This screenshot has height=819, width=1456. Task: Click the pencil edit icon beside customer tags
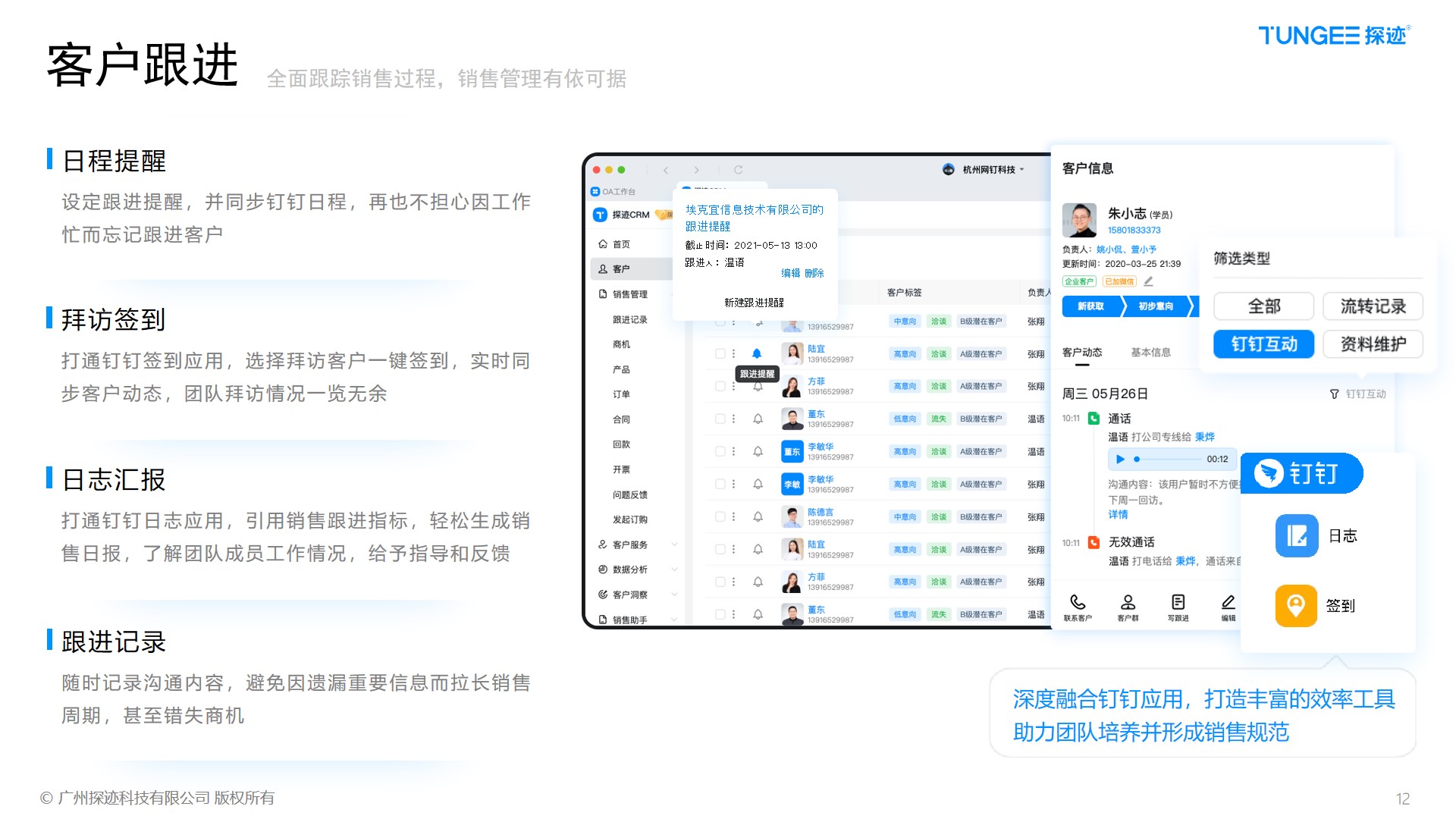(x=1148, y=281)
